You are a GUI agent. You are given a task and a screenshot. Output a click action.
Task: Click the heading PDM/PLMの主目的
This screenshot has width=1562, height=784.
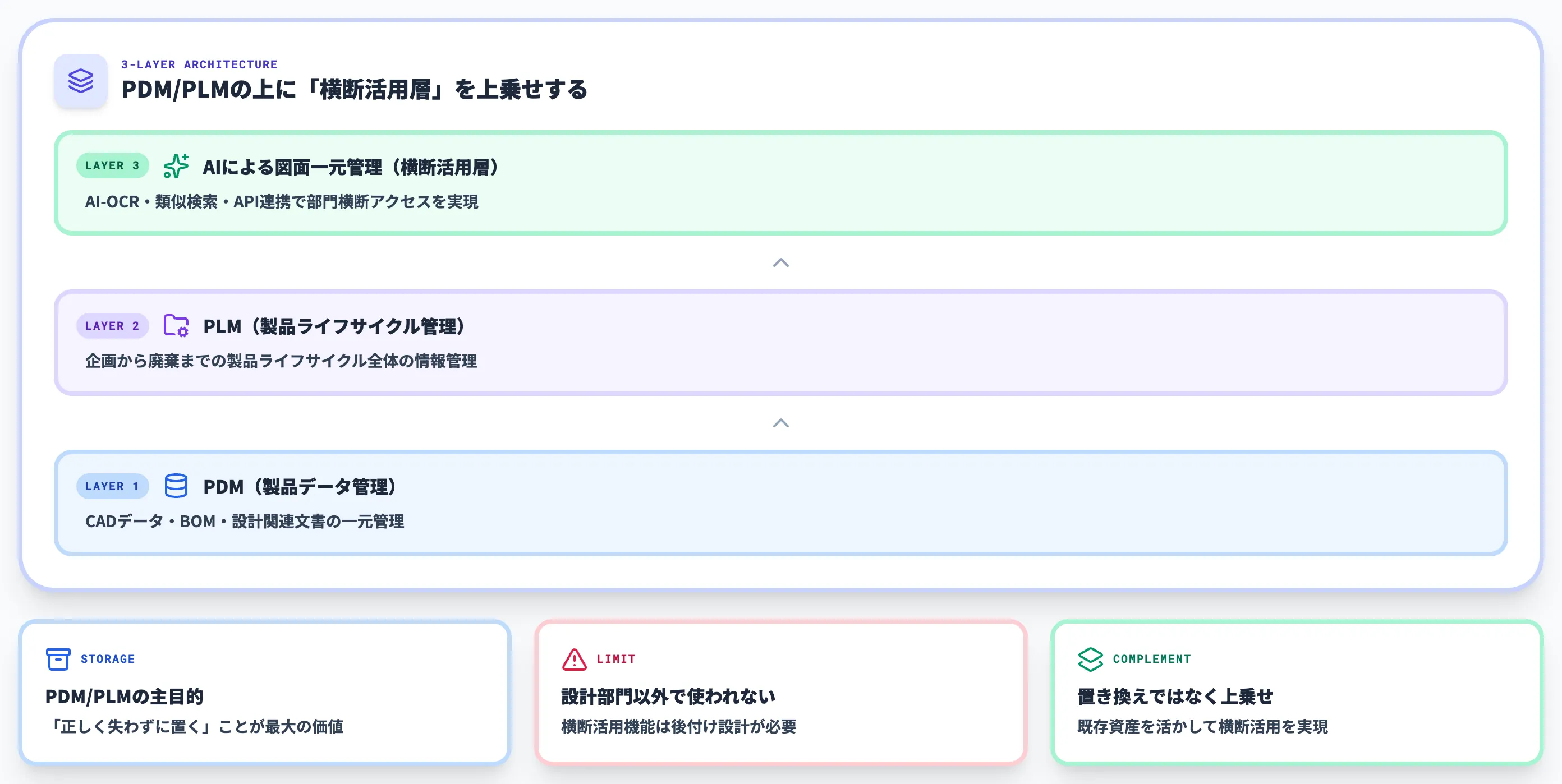click(x=125, y=697)
